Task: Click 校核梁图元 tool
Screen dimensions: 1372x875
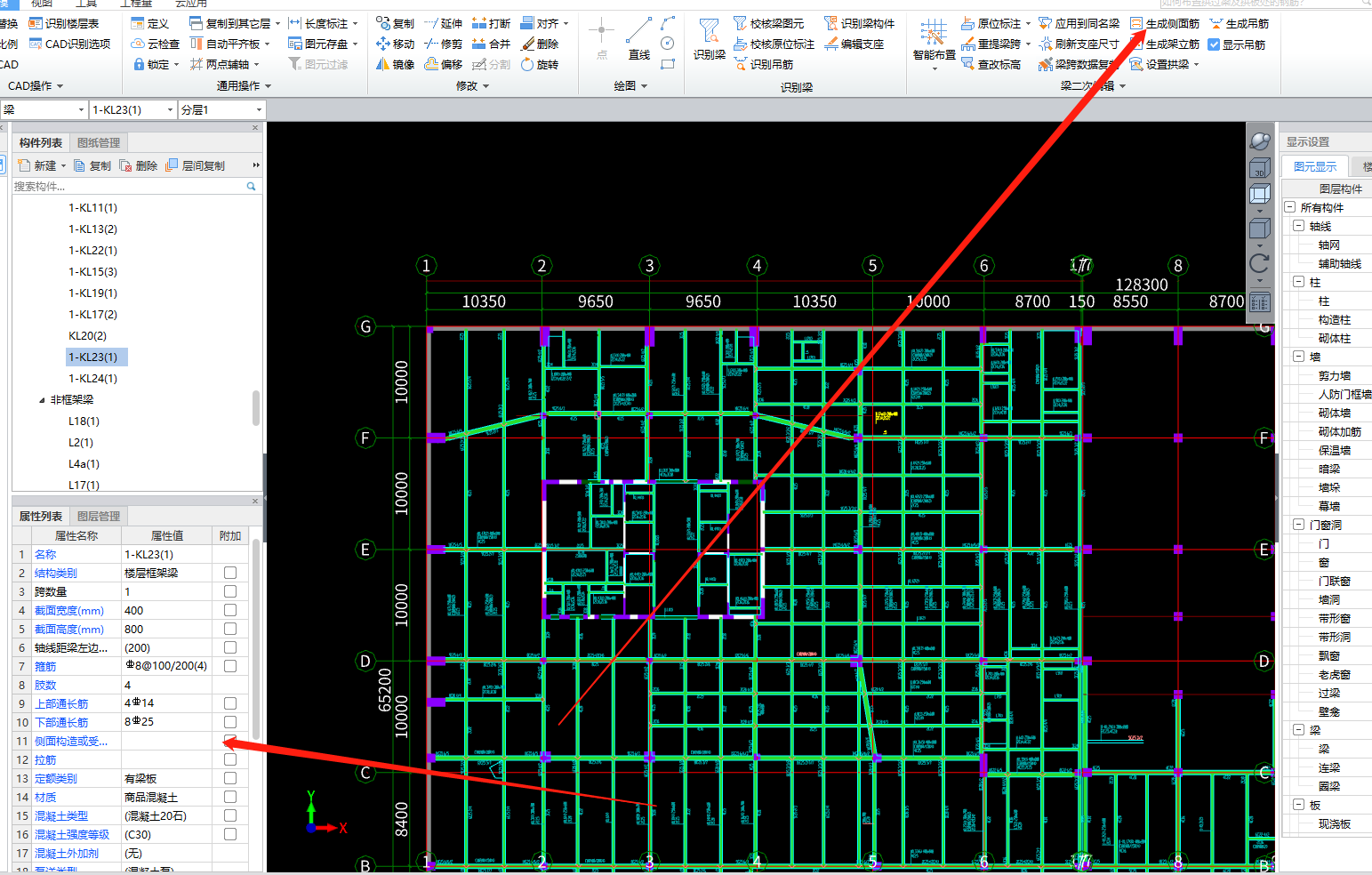Action: point(768,24)
